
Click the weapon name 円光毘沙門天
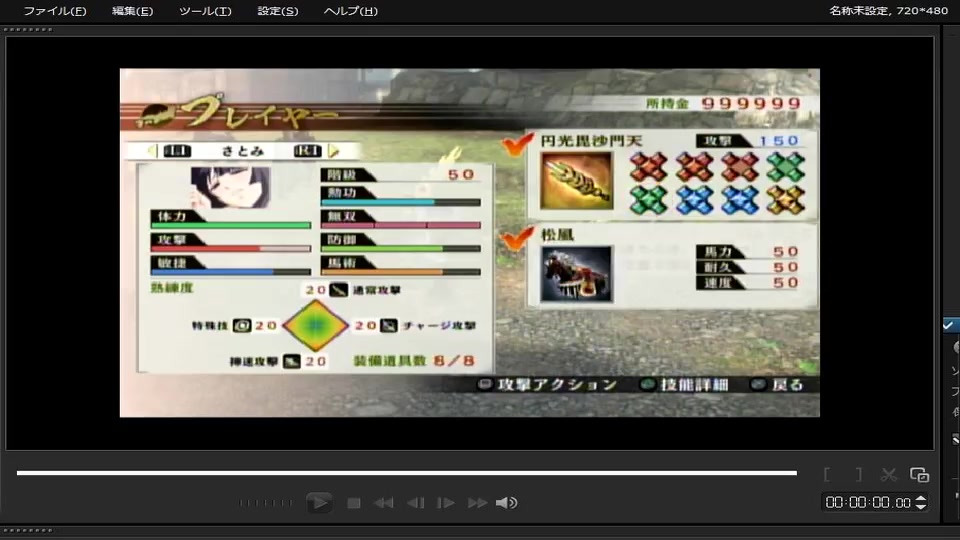click(x=591, y=141)
